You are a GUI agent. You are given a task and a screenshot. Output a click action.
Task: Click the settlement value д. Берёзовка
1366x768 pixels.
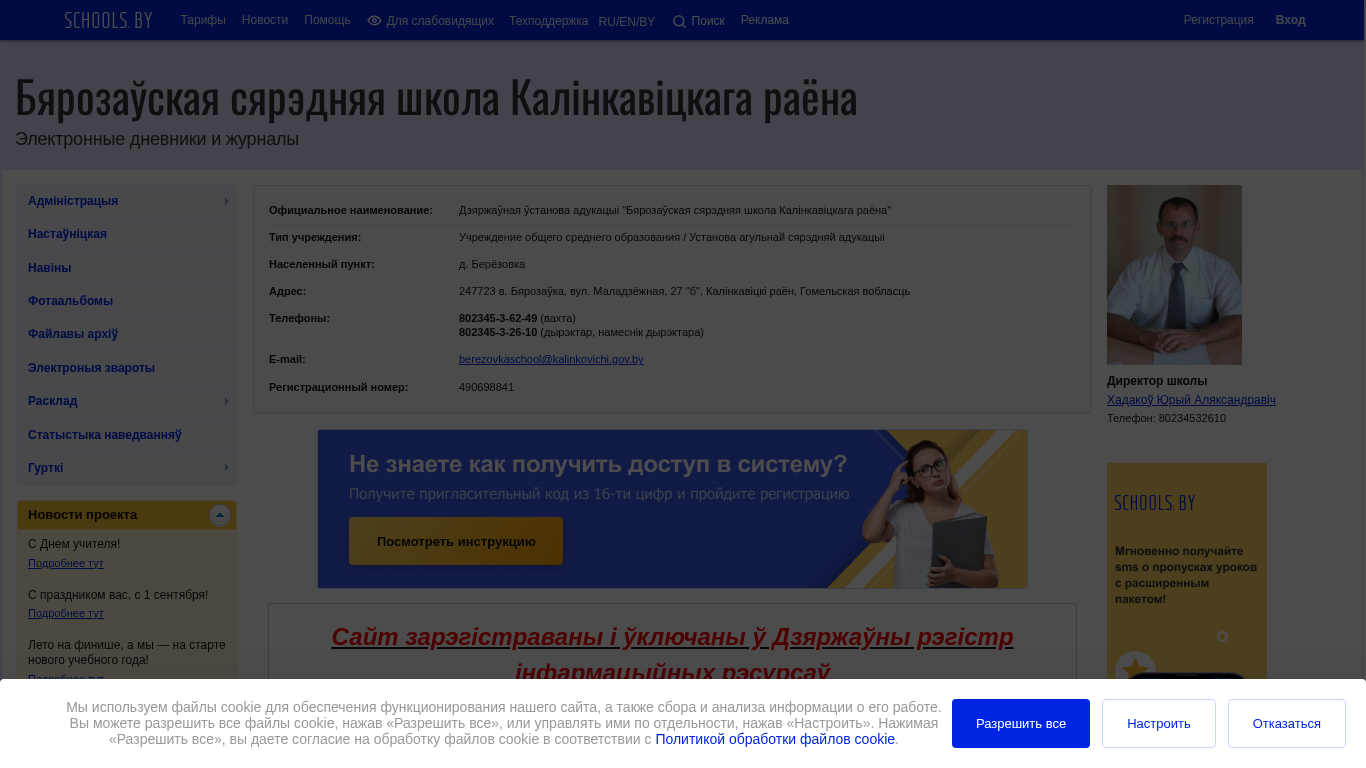pyautogui.click(x=492, y=264)
